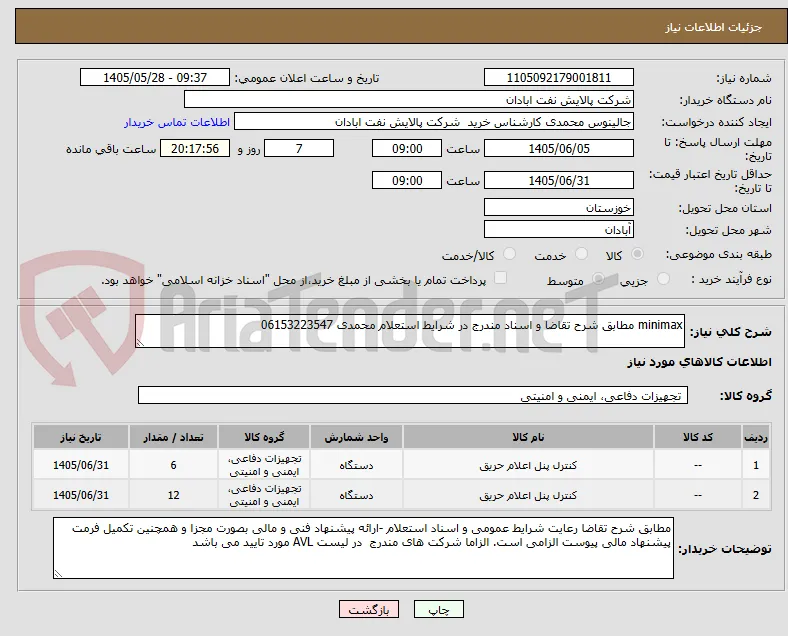Select the جزیی purchase type radio
The image size is (788, 636).
click(663, 279)
